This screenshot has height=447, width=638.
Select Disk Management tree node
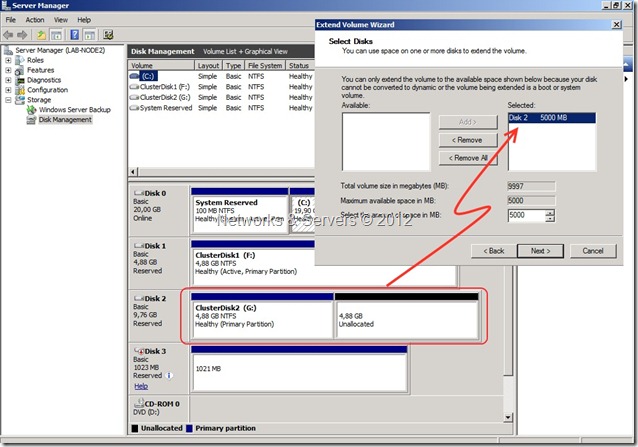tap(65, 120)
